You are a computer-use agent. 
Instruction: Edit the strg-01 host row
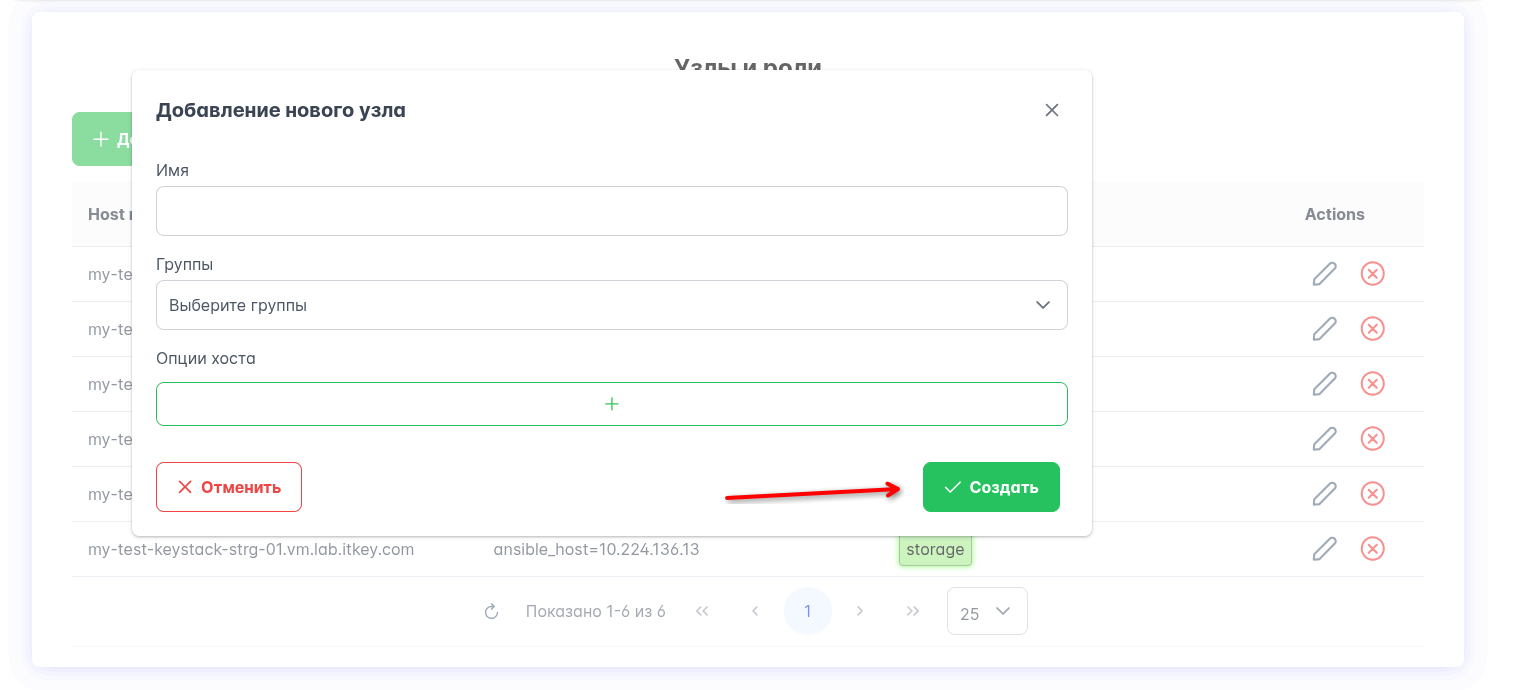click(1324, 549)
